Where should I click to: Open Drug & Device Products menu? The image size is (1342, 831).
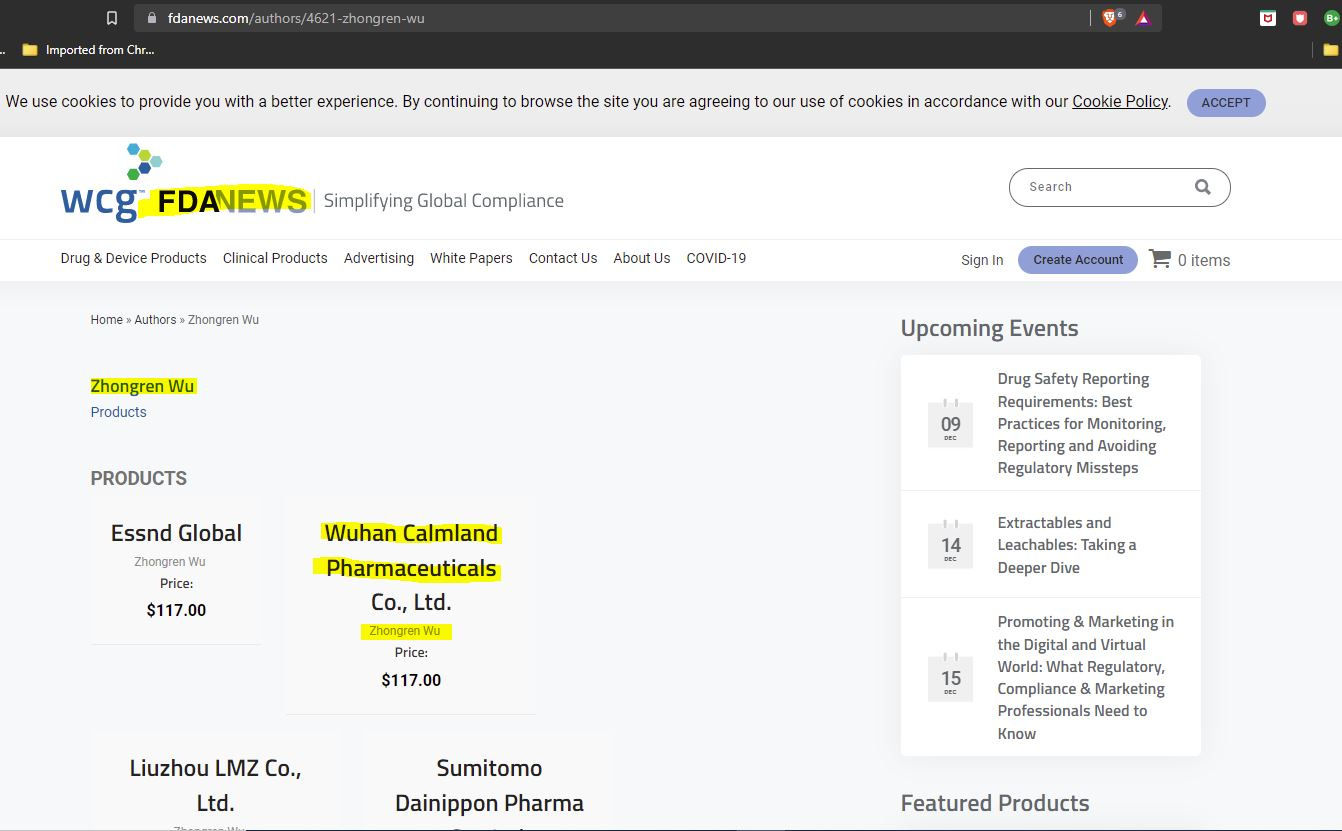(133, 258)
